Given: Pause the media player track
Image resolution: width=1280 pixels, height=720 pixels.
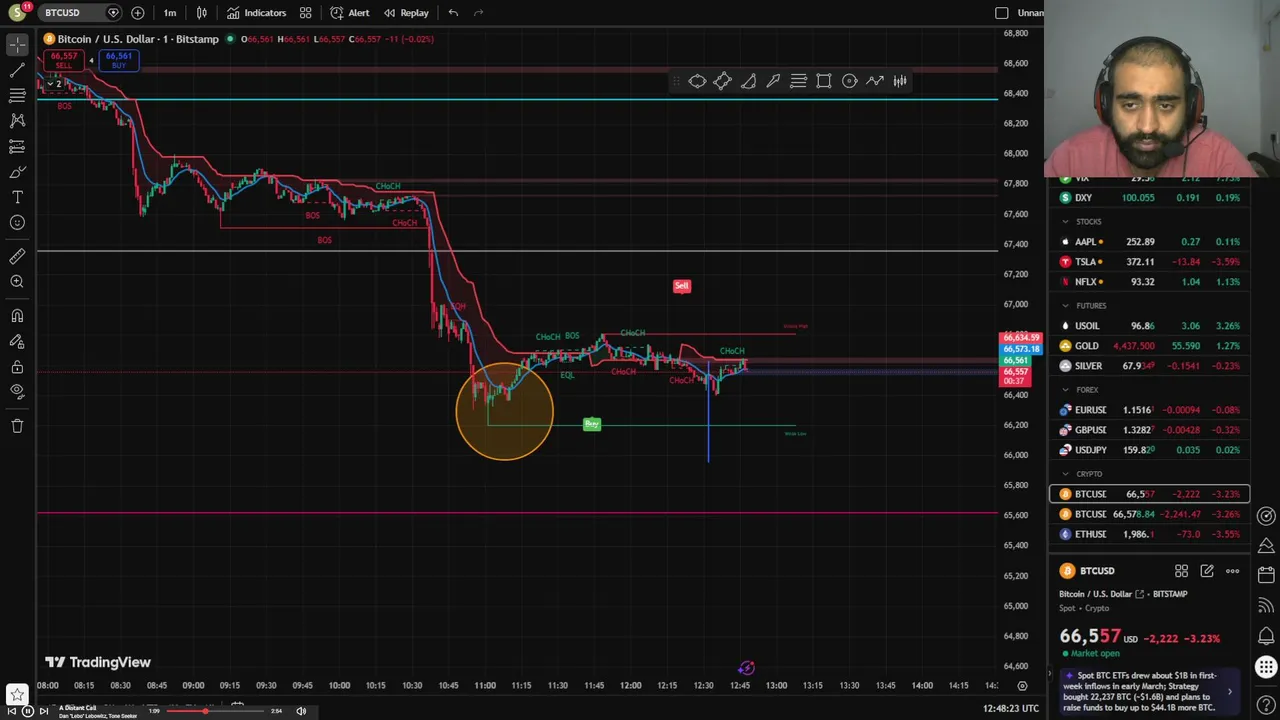Looking at the screenshot, I should (x=27, y=711).
